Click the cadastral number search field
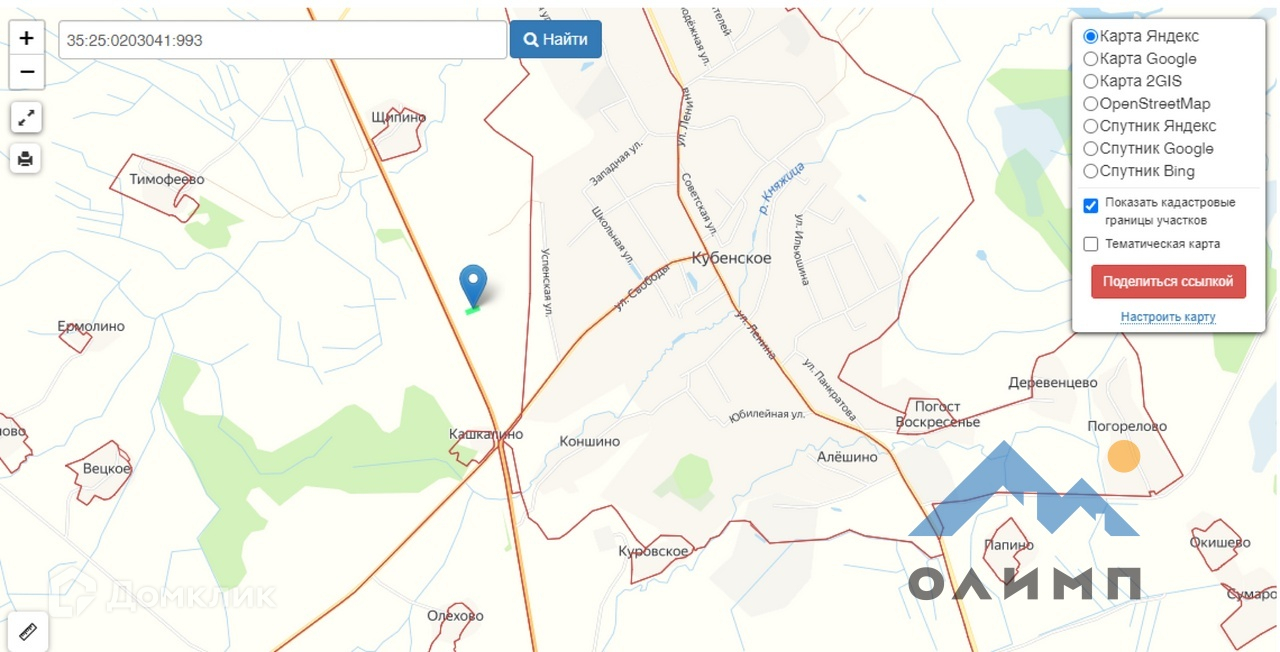The height and width of the screenshot is (652, 1280). pyautogui.click(x=283, y=40)
